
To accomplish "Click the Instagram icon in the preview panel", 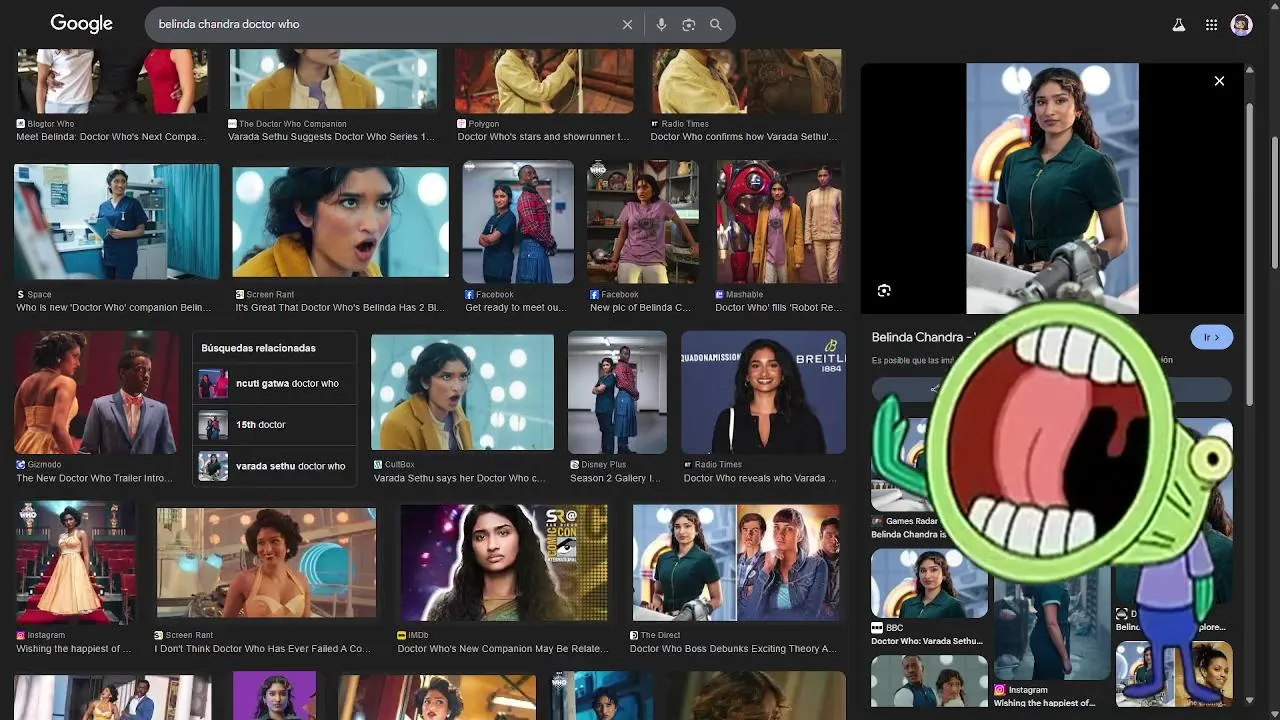I will pos(999,690).
